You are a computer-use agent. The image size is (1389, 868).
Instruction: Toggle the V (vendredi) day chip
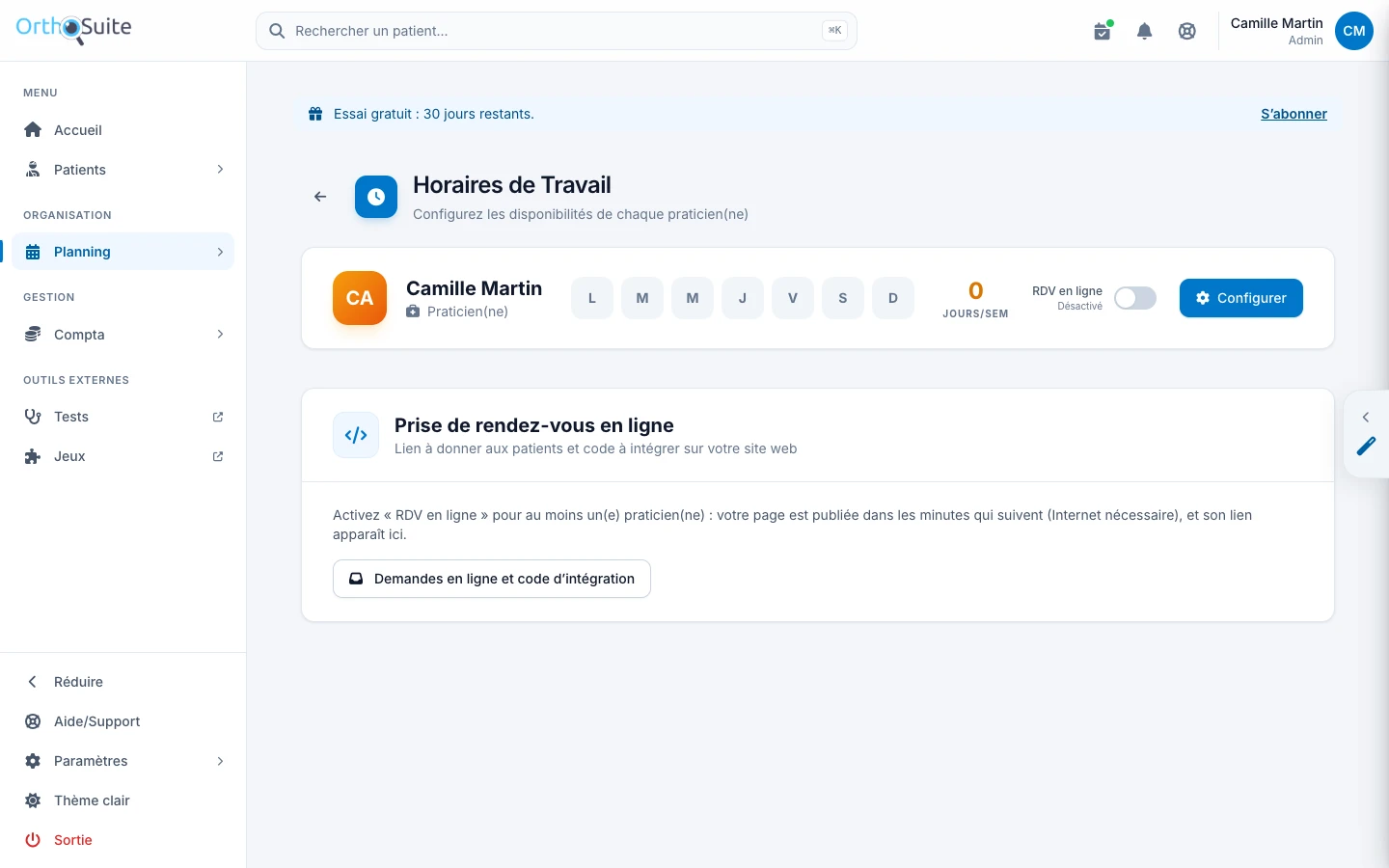click(793, 298)
